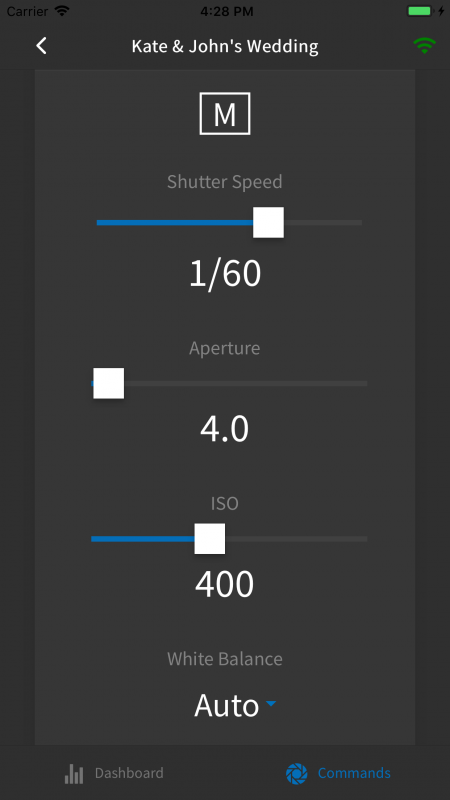
Task: Tap the 1/60 shutter speed value
Action: pos(225,273)
